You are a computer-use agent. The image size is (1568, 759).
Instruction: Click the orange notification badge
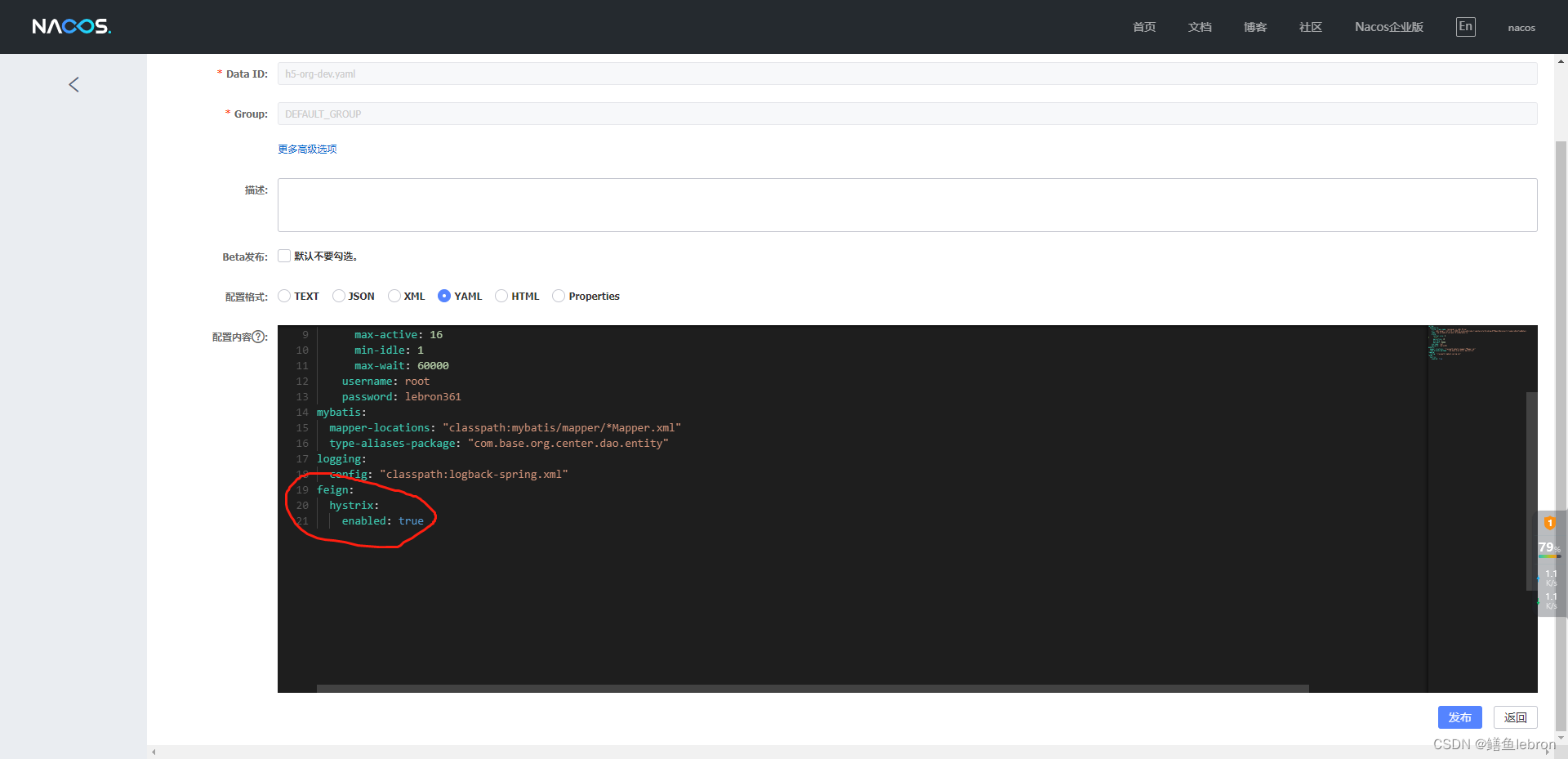(1550, 523)
